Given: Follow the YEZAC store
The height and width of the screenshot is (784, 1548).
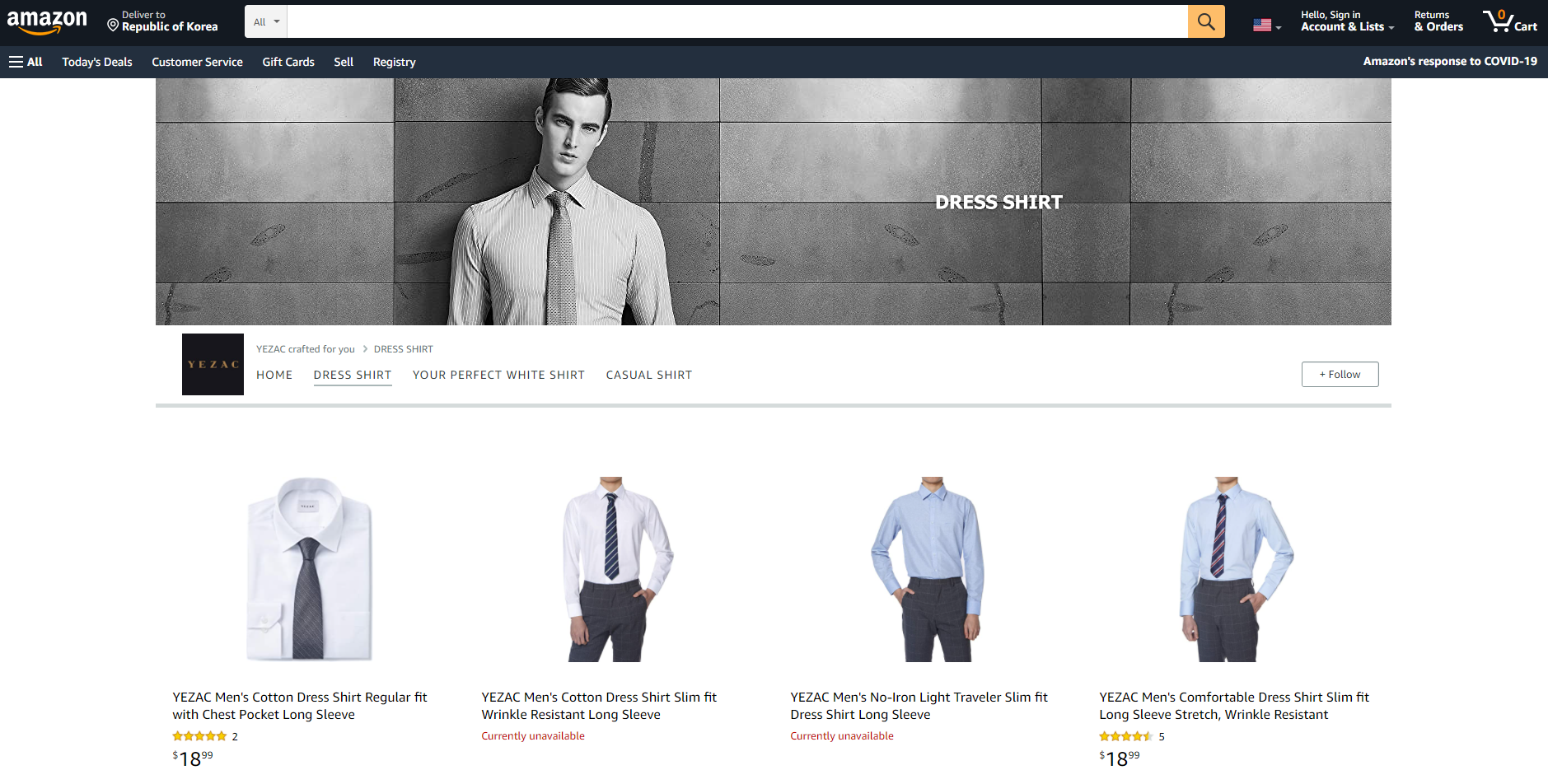Looking at the screenshot, I should [1340, 374].
